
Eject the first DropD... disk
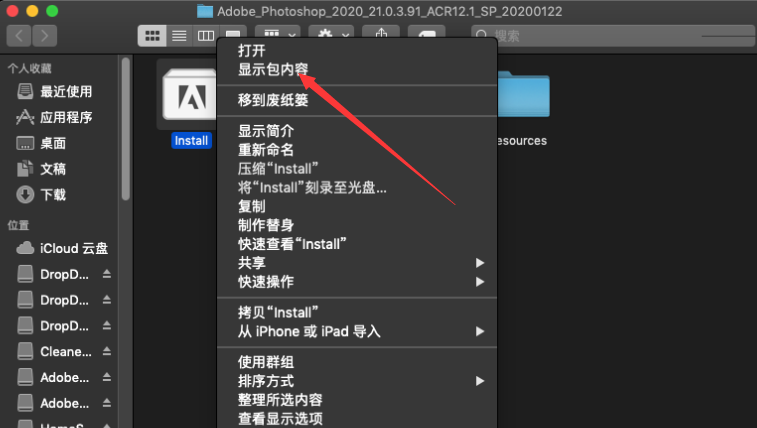point(107,274)
